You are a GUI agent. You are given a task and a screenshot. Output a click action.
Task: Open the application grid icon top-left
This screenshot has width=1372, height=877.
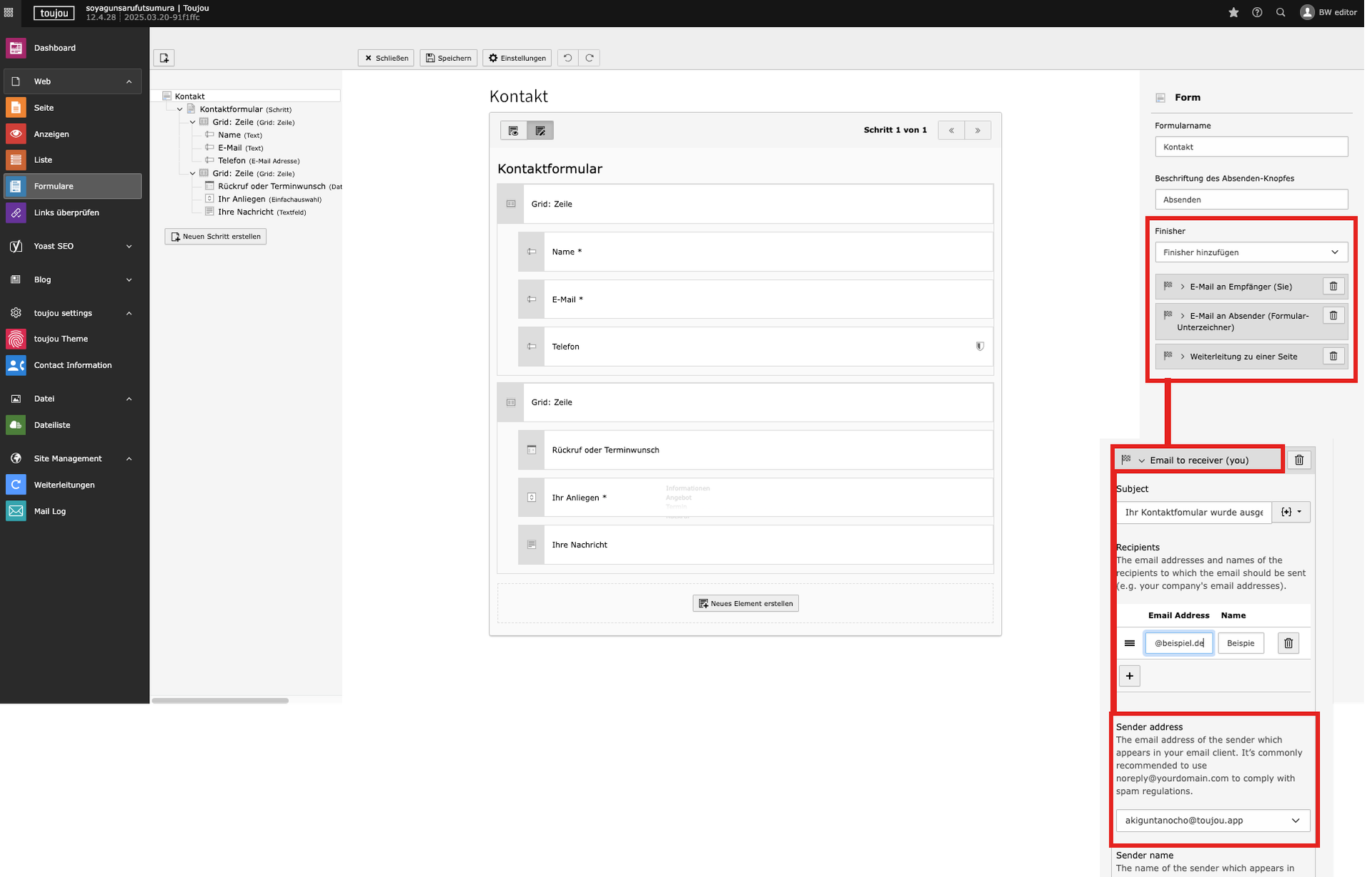pos(9,12)
